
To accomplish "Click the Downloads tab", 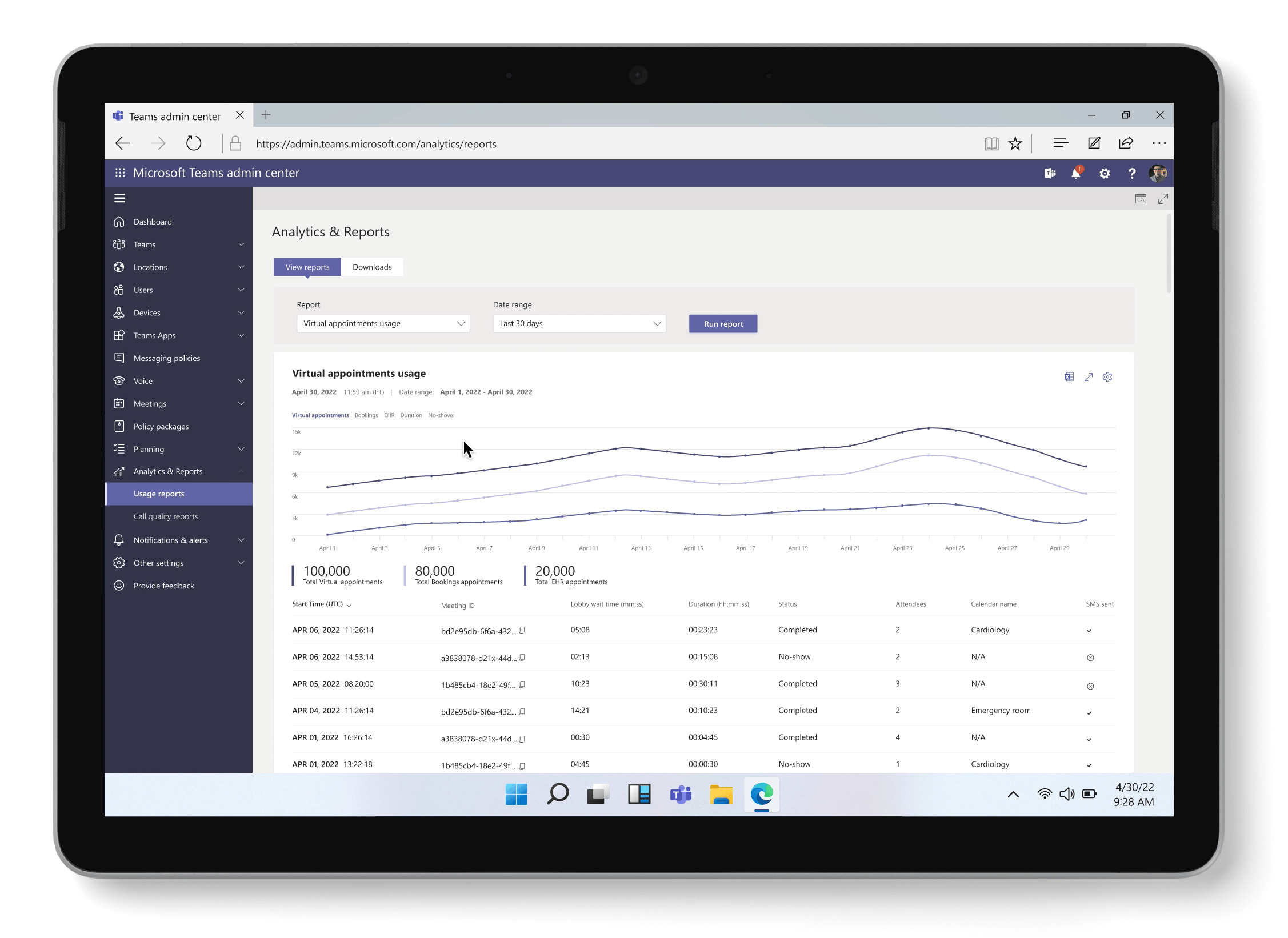I will pos(372,266).
